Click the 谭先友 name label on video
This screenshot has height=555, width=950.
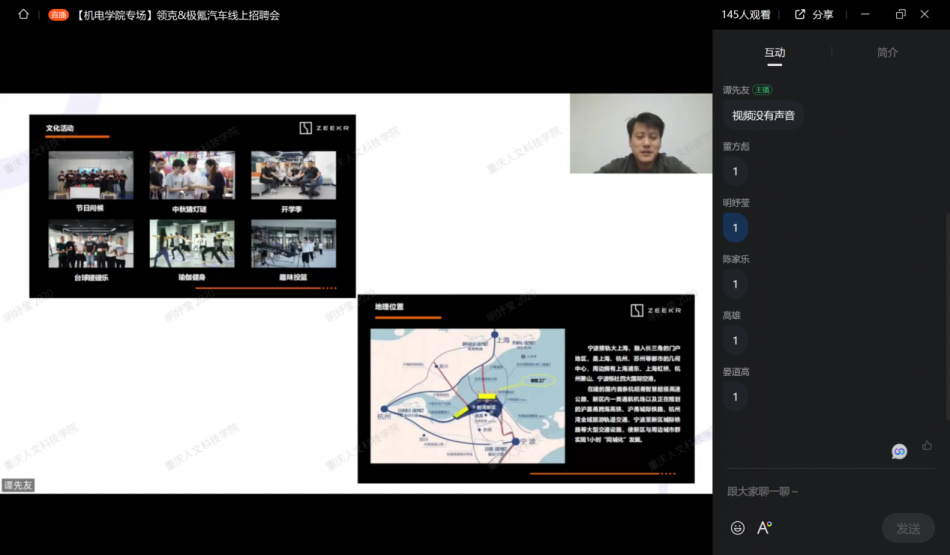click(x=18, y=485)
